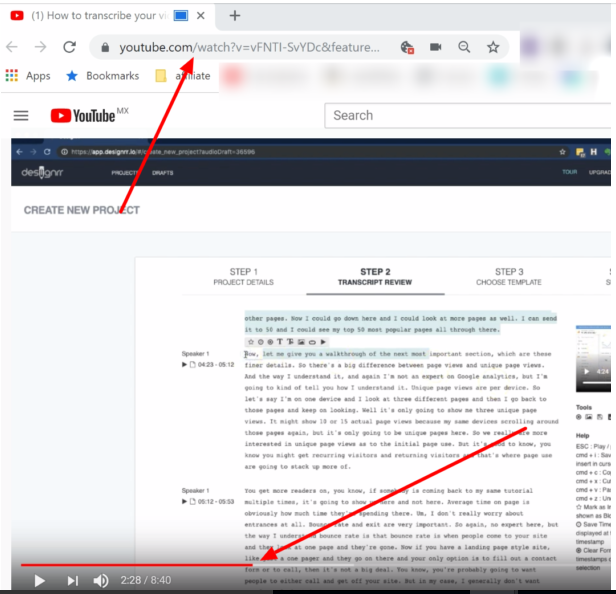Click the zoom magnifier icon in address bar
The width and height of the screenshot is (616, 594).
pos(464,47)
